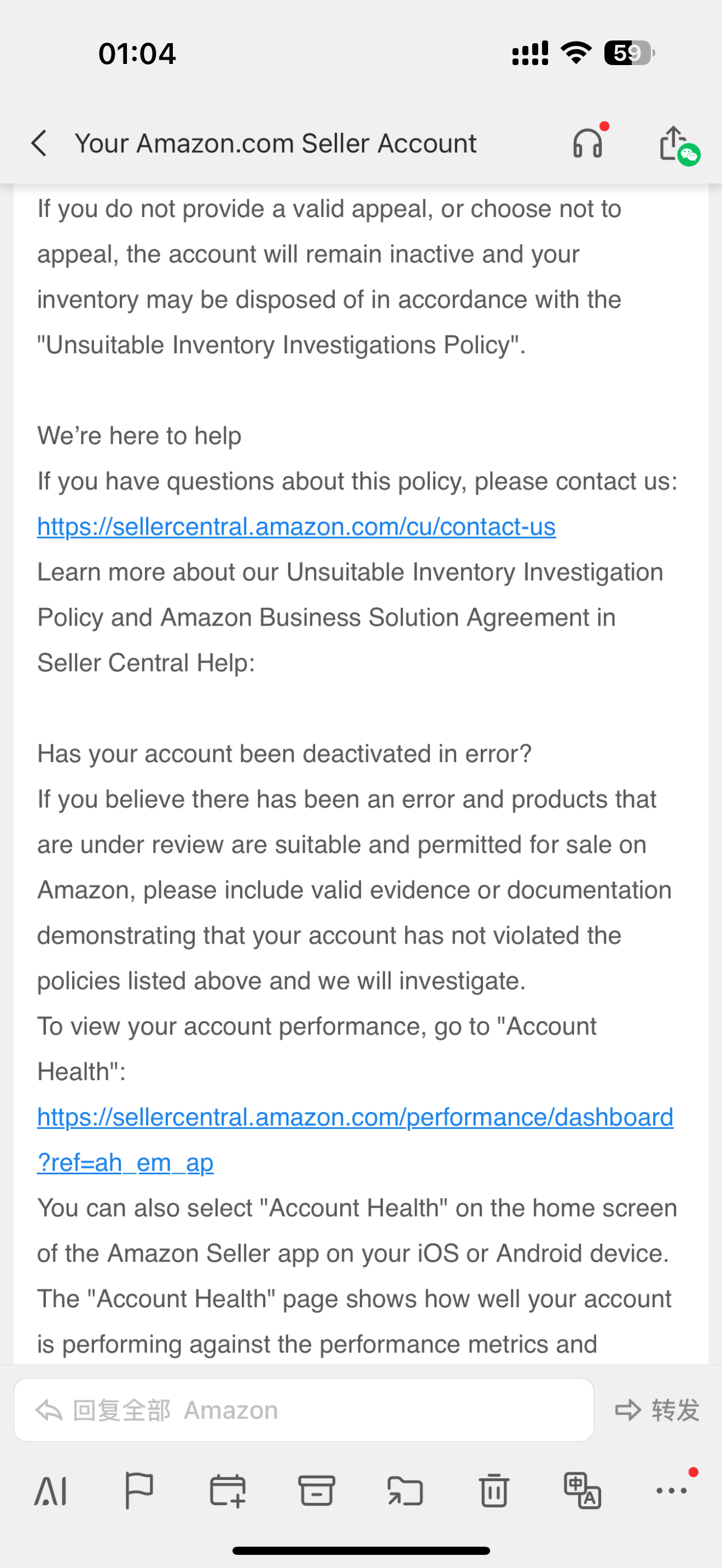Tap the reply all Amazon input field
Viewport: 722px width, 1568px height.
[304, 1410]
